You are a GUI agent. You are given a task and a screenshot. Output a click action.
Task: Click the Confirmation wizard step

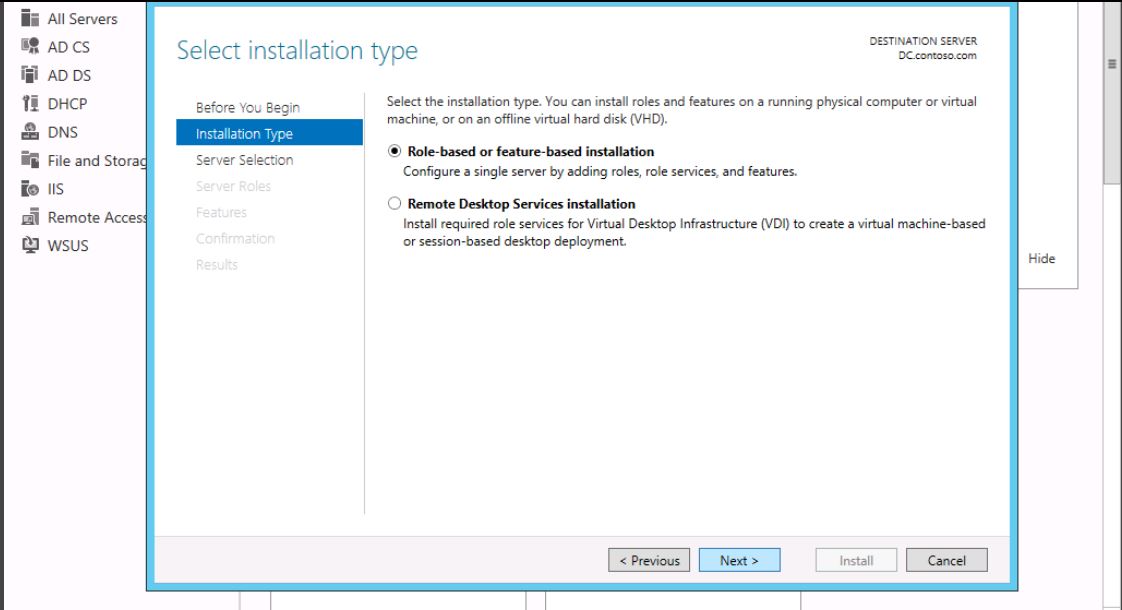point(235,238)
